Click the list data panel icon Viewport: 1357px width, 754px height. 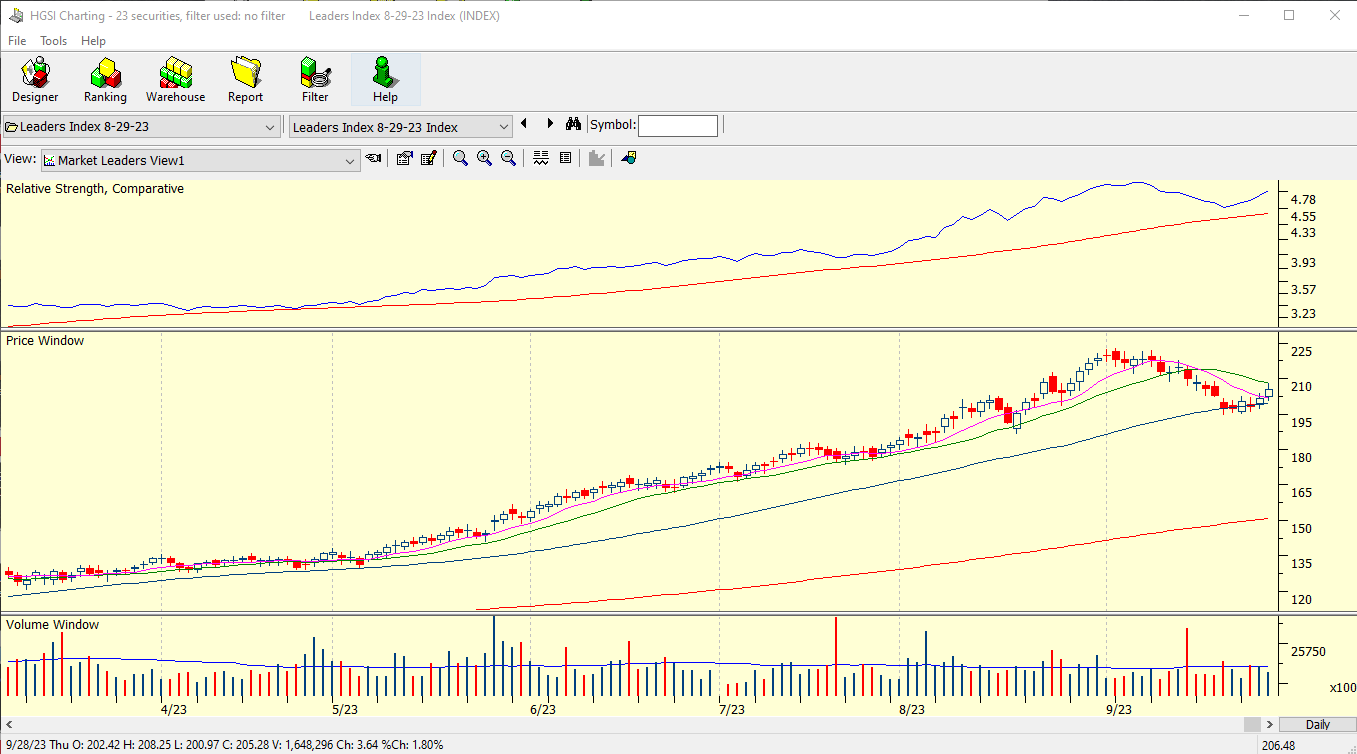[565, 158]
